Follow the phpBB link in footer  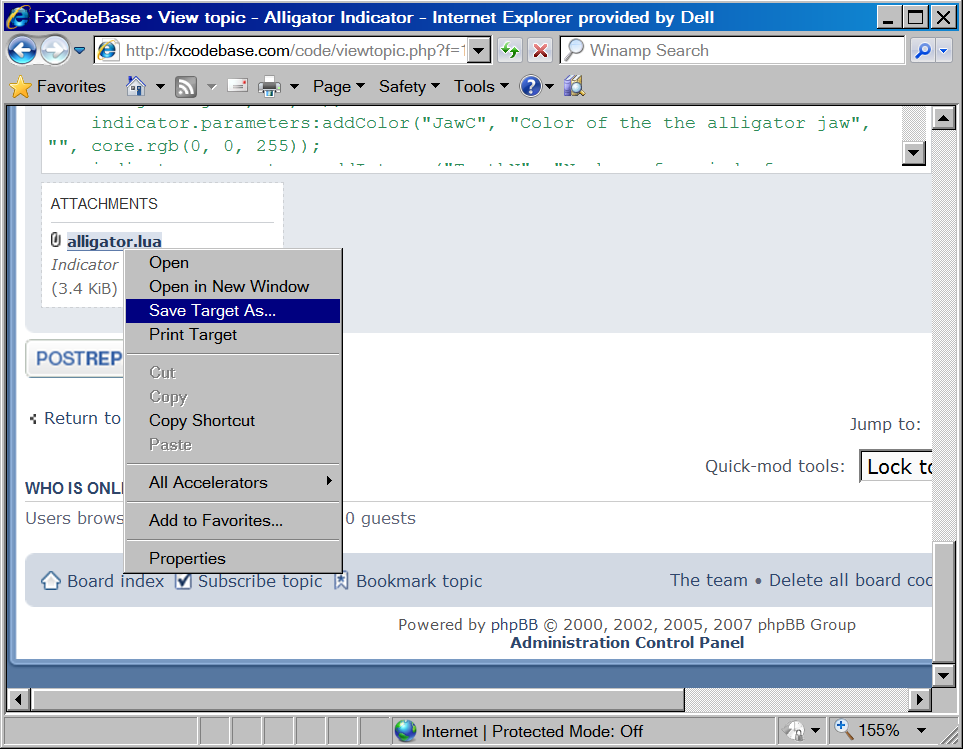(x=515, y=624)
